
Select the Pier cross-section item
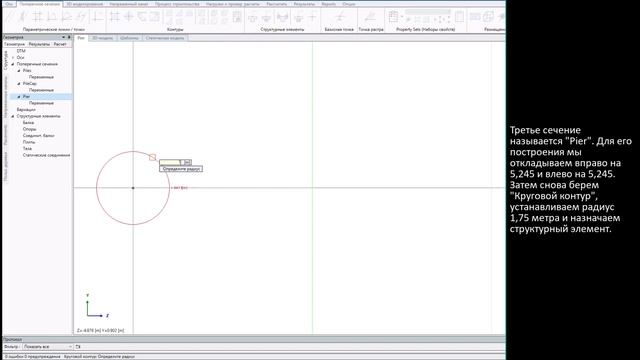26,97
